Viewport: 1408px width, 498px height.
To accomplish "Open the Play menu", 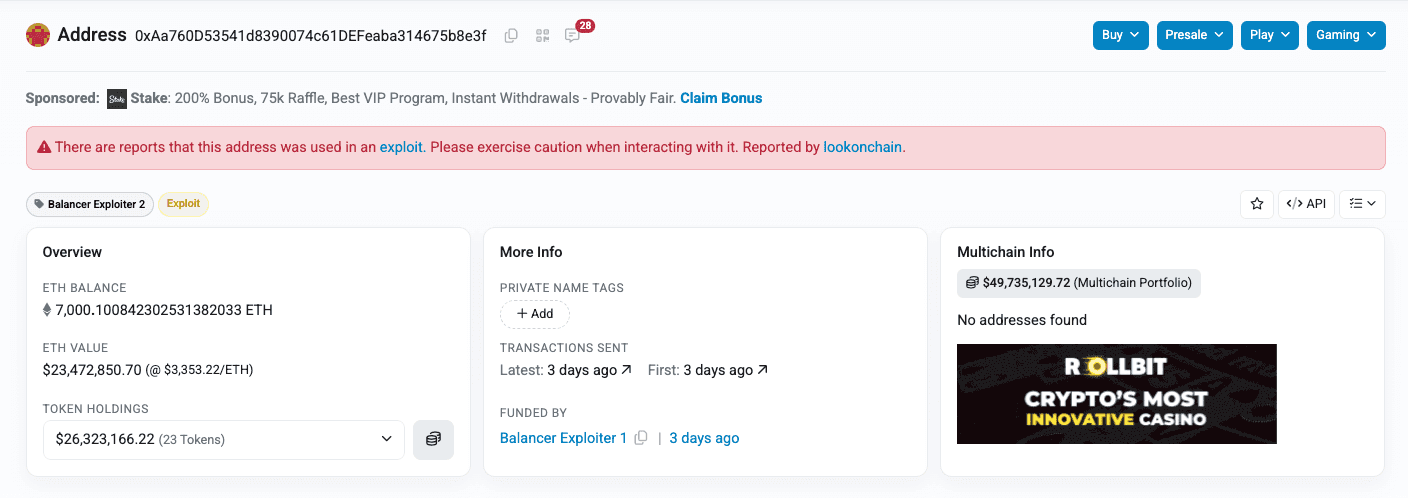I will tap(1270, 35).
